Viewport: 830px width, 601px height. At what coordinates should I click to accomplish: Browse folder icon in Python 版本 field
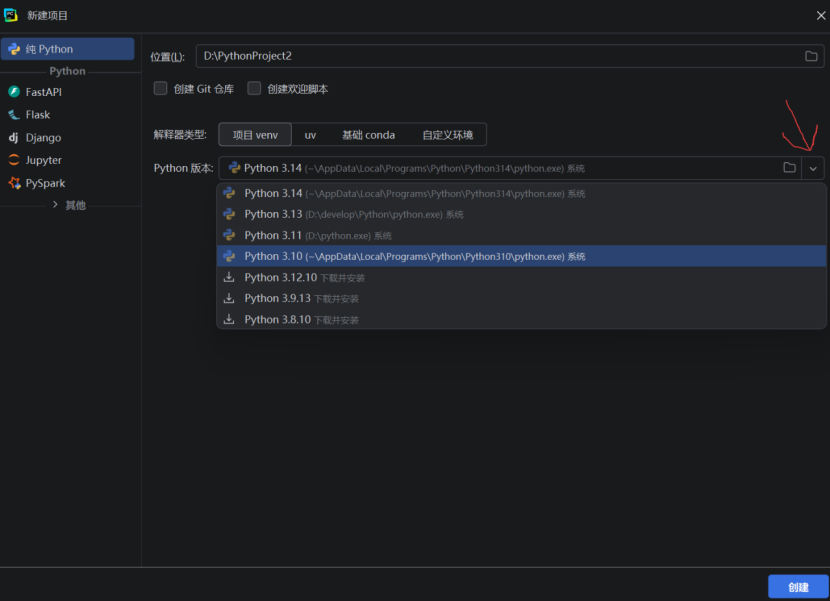tap(789, 168)
